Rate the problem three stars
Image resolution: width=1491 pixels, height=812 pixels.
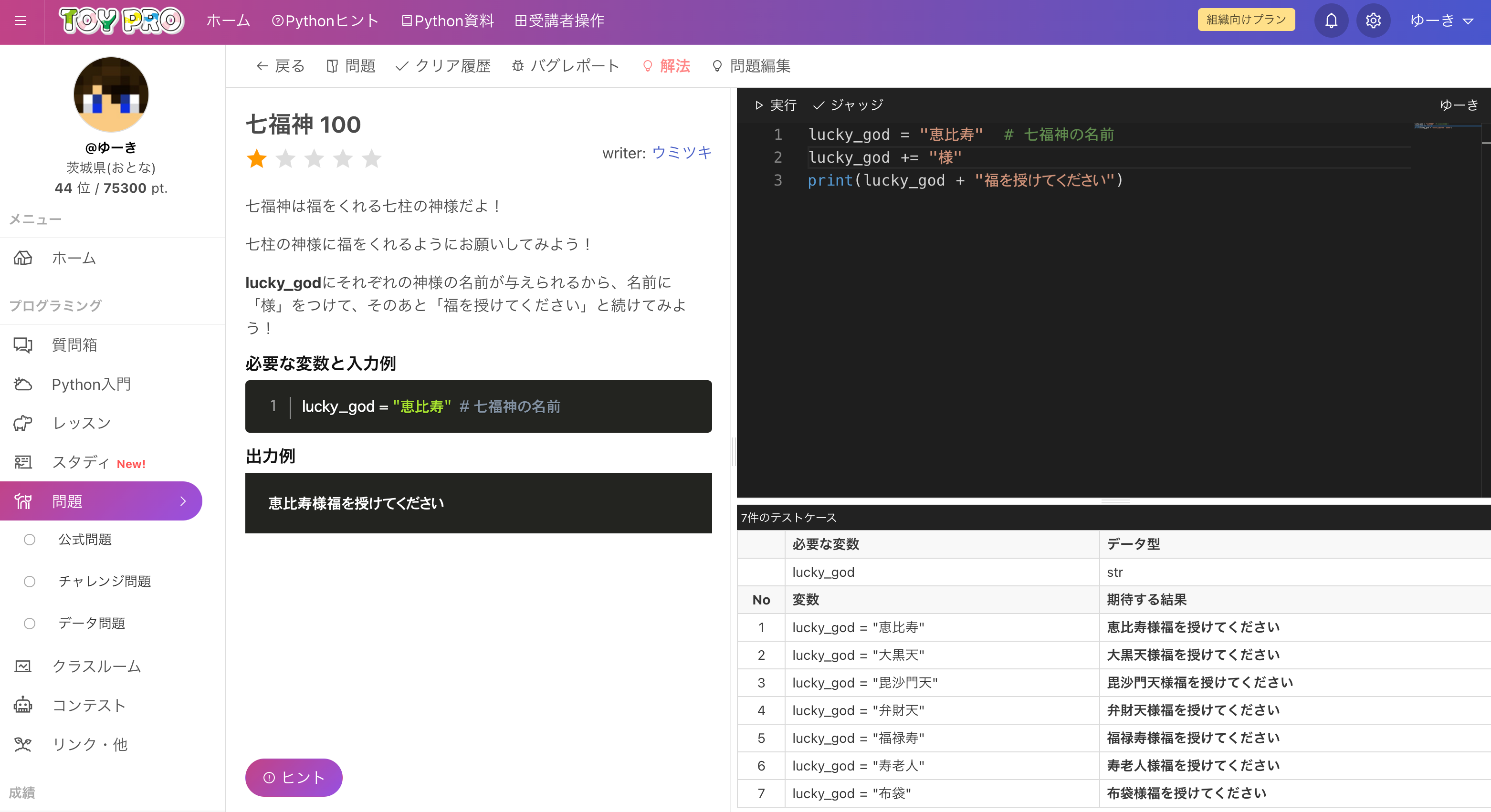click(314, 158)
